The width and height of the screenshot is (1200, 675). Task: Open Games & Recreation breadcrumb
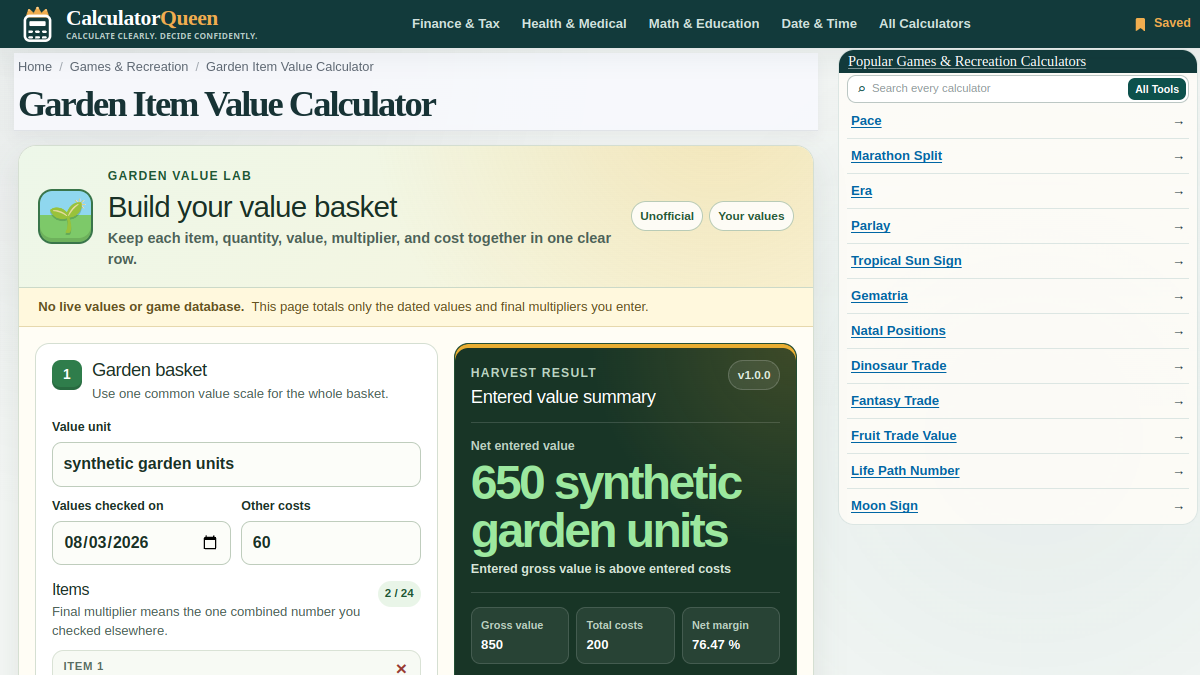pos(129,67)
